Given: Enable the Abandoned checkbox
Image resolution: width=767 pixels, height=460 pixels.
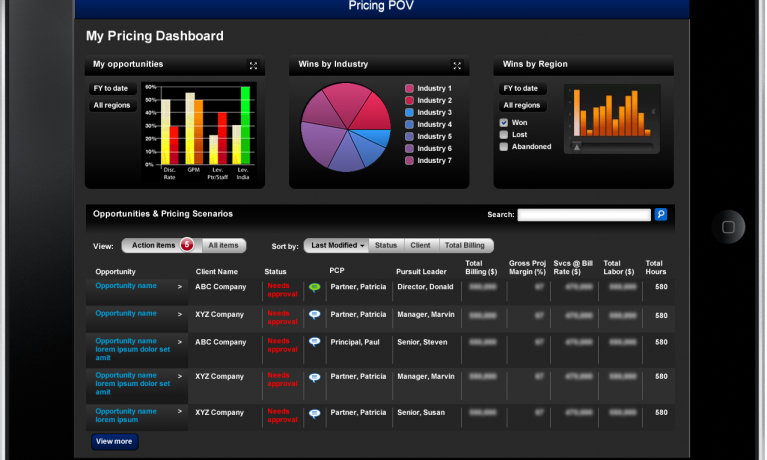Looking at the screenshot, I should (x=504, y=146).
